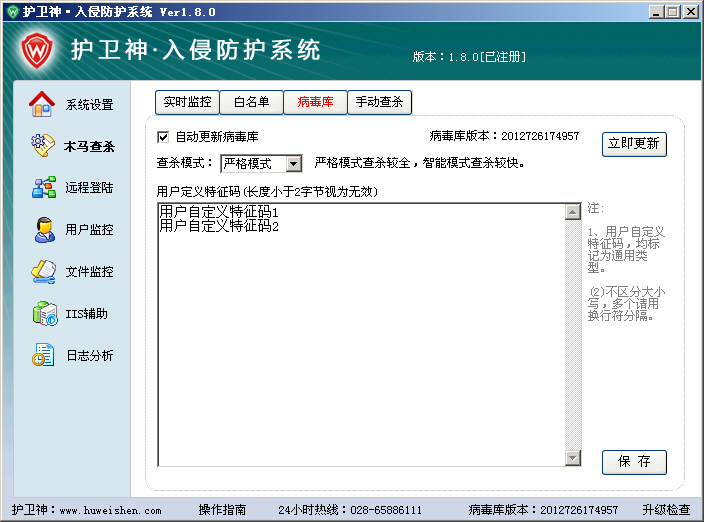This screenshot has height=522, width=704.
Task: Click status bar 病毒库版本 text
Action: (543, 510)
